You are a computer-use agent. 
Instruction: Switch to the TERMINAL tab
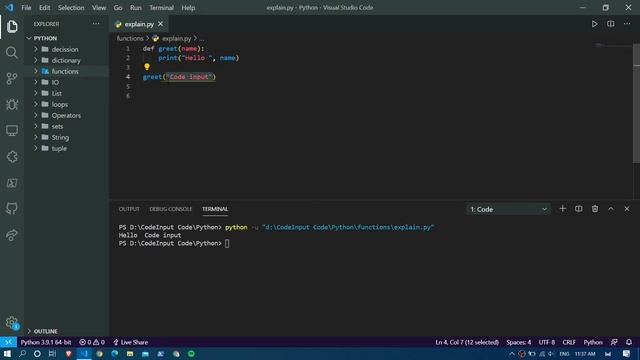215,209
